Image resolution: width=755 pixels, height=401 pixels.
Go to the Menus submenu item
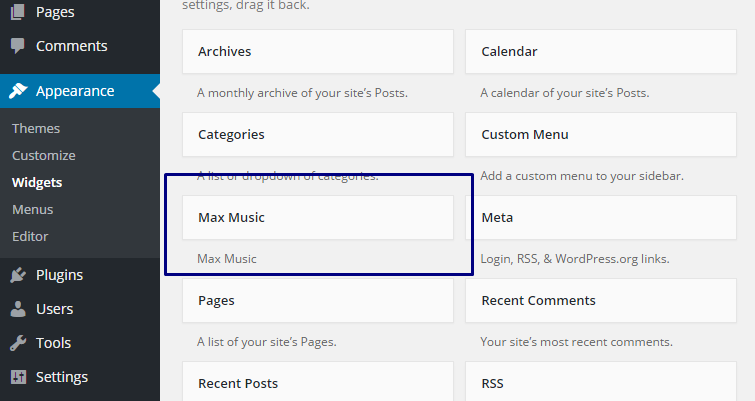click(x=33, y=209)
